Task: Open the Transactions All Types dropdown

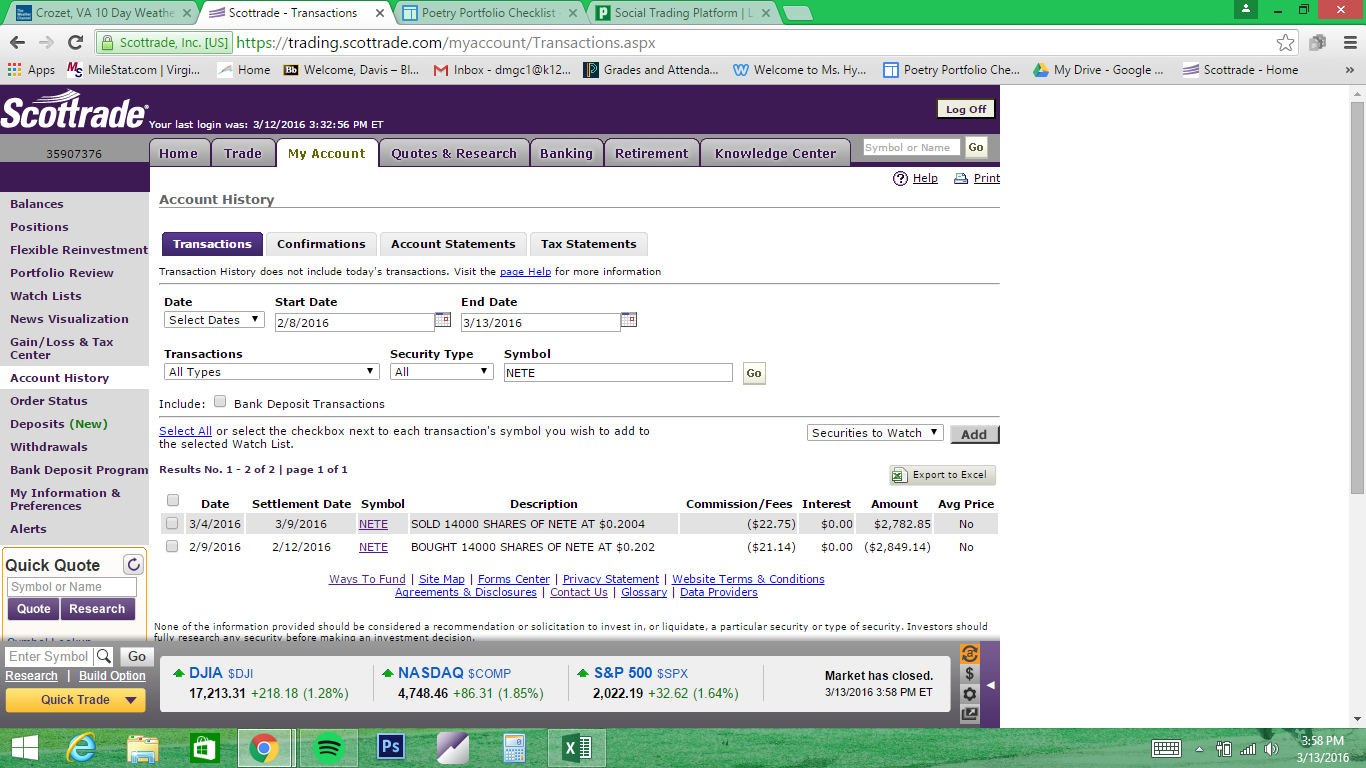Action: [272, 372]
